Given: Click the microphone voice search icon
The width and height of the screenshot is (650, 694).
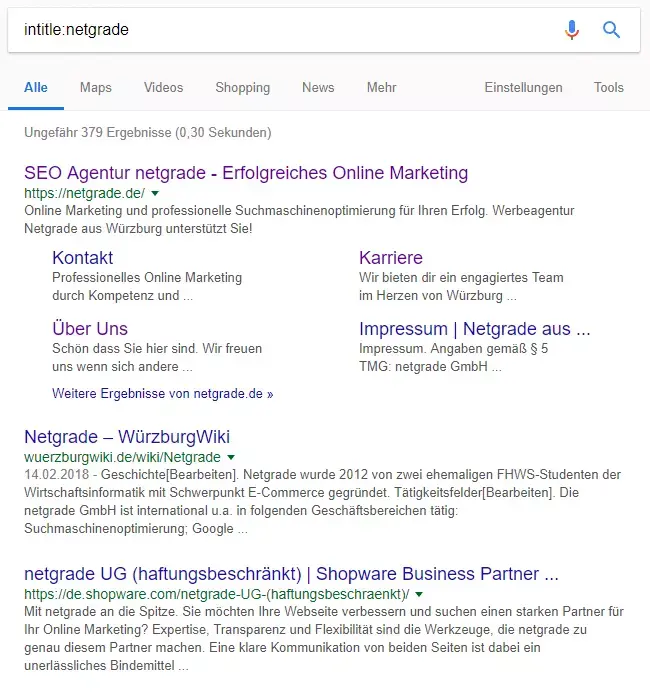Looking at the screenshot, I should [x=572, y=30].
